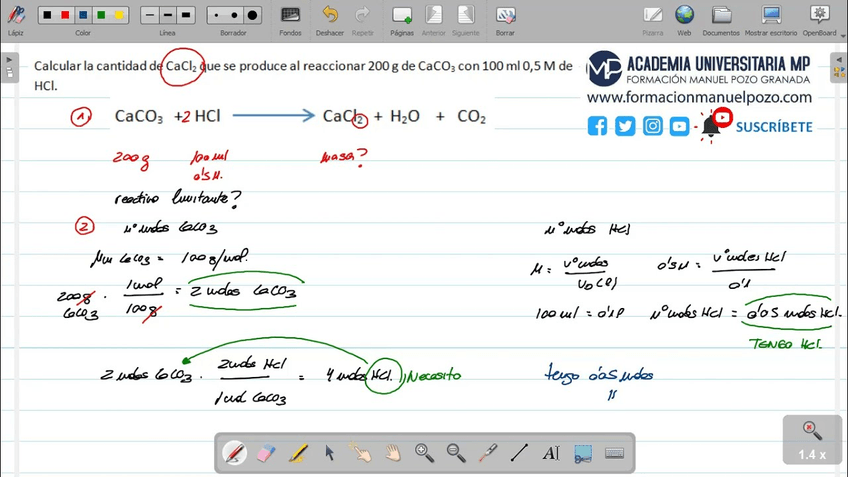Viewport: 848px width, 477px height.
Task: Select the straight line drawing tool
Action: point(519,453)
